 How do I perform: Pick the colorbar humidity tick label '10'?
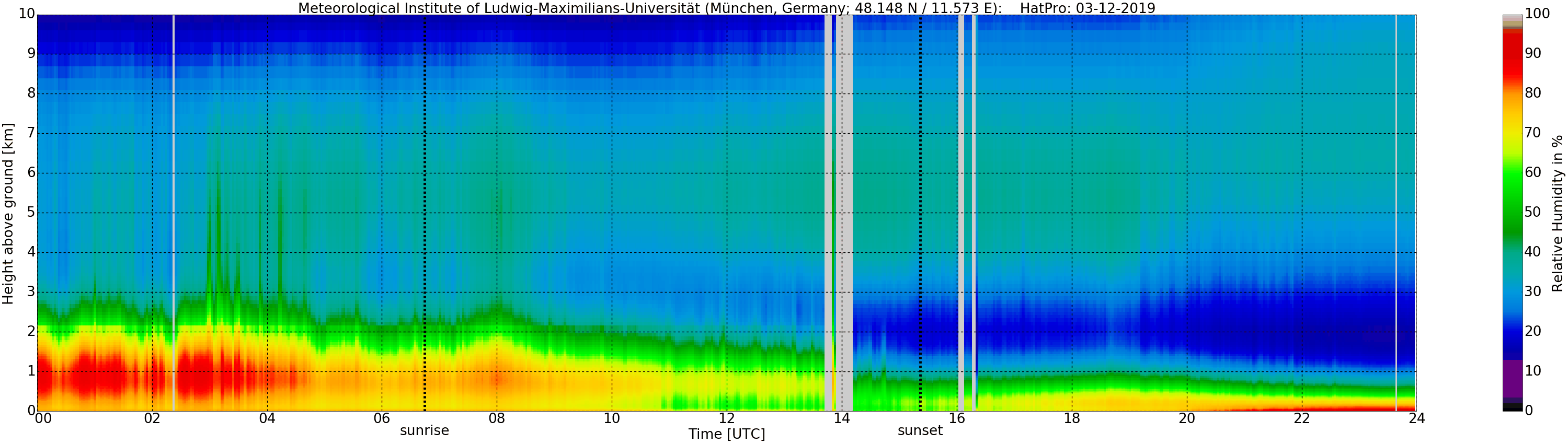pos(1532,371)
